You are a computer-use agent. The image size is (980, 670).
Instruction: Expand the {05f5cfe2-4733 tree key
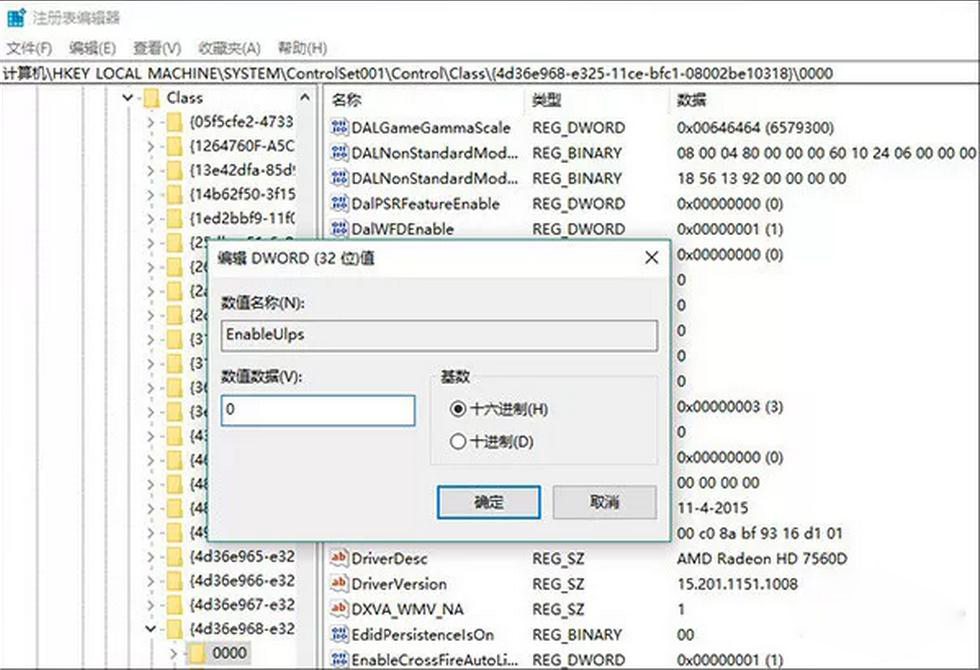[x=151, y=122]
